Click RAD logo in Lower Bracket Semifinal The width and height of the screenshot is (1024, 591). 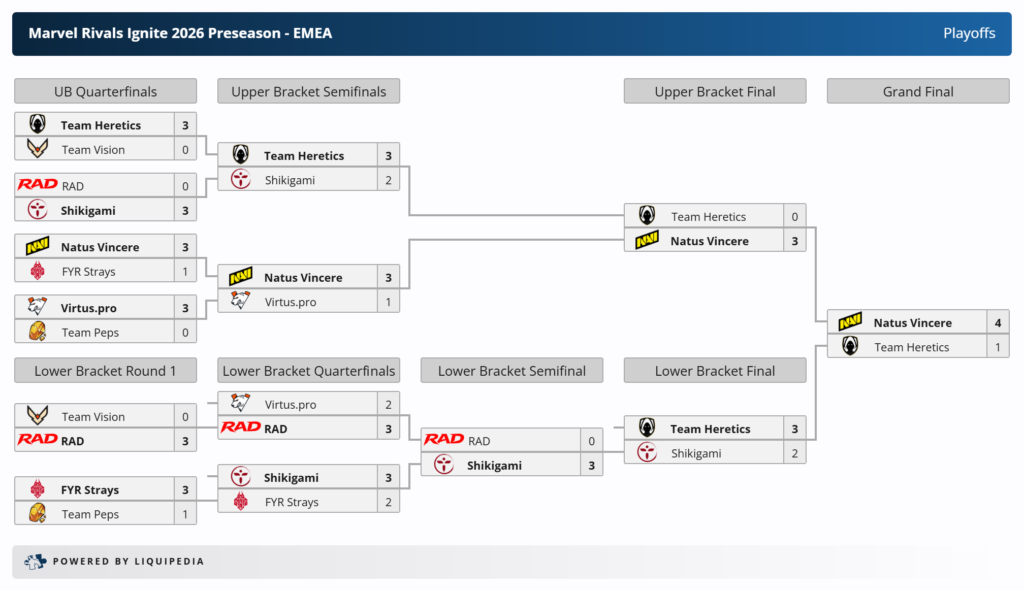click(443, 440)
